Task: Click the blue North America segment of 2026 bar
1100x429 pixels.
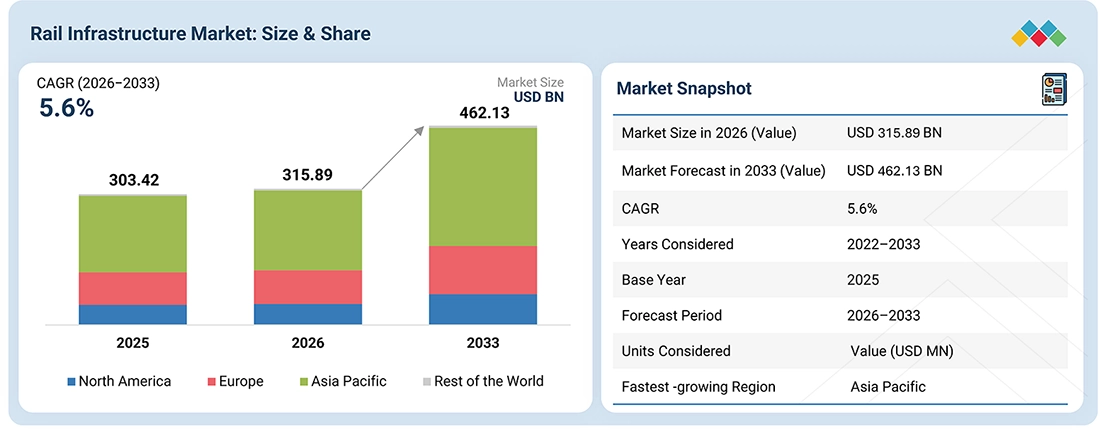Action: coord(308,314)
